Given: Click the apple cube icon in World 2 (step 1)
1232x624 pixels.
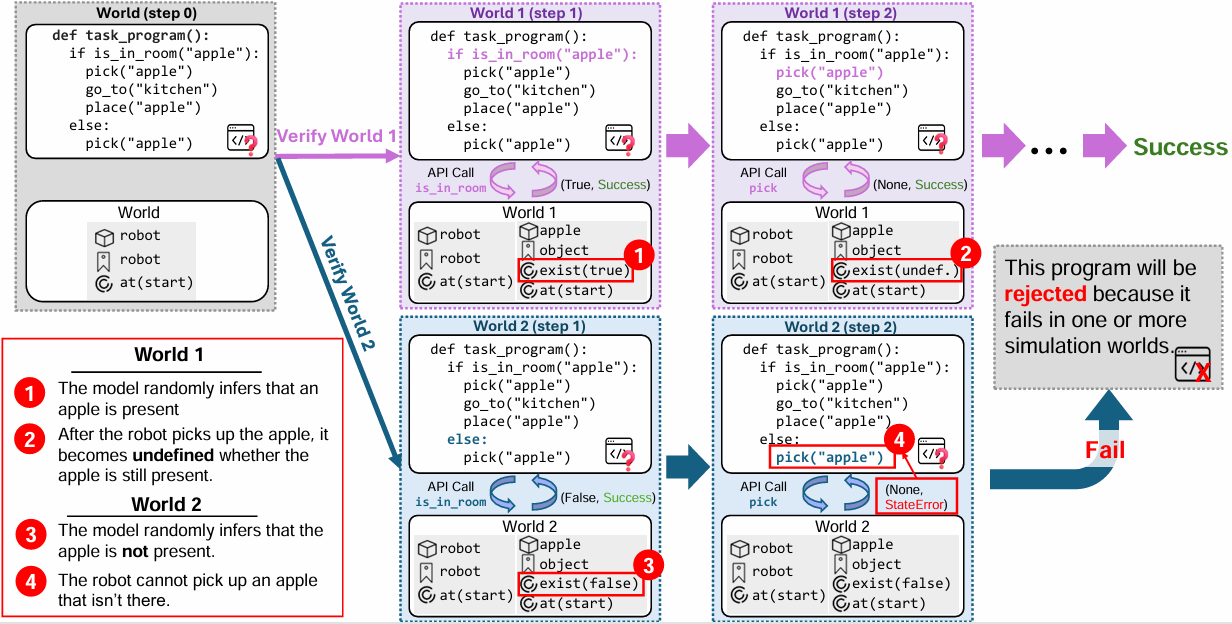Looking at the screenshot, I should pos(529,545).
